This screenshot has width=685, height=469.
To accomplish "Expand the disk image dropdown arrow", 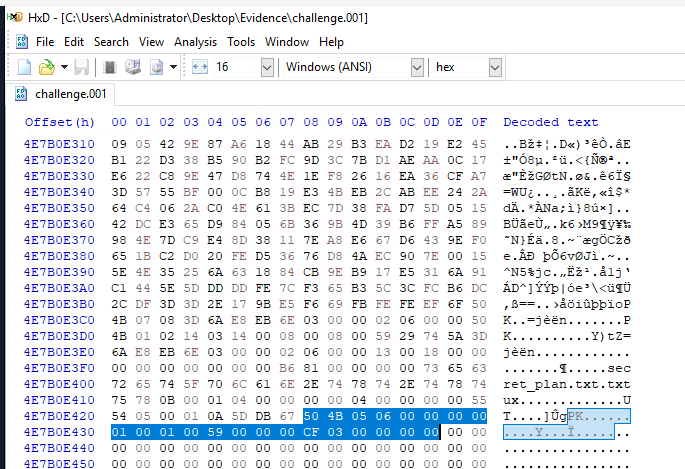I will [173, 67].
